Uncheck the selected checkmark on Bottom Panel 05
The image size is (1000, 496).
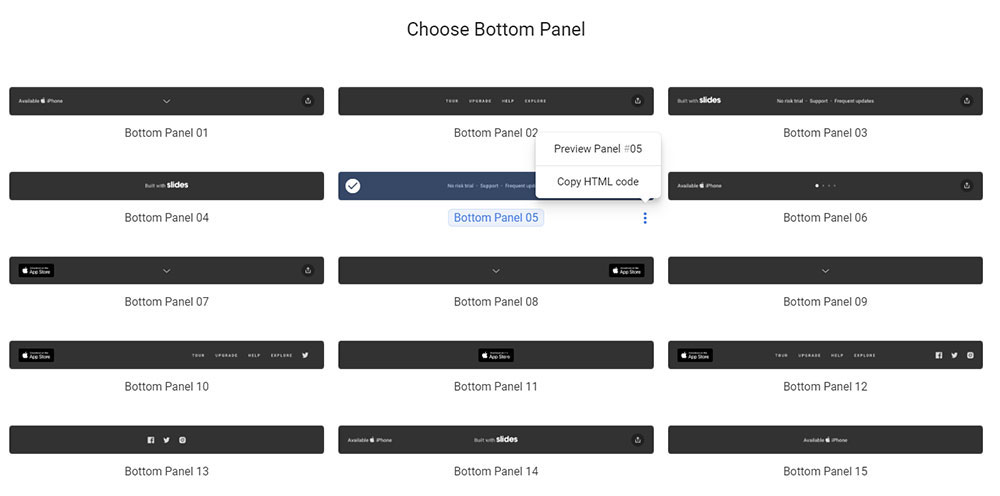pos(353,186)
